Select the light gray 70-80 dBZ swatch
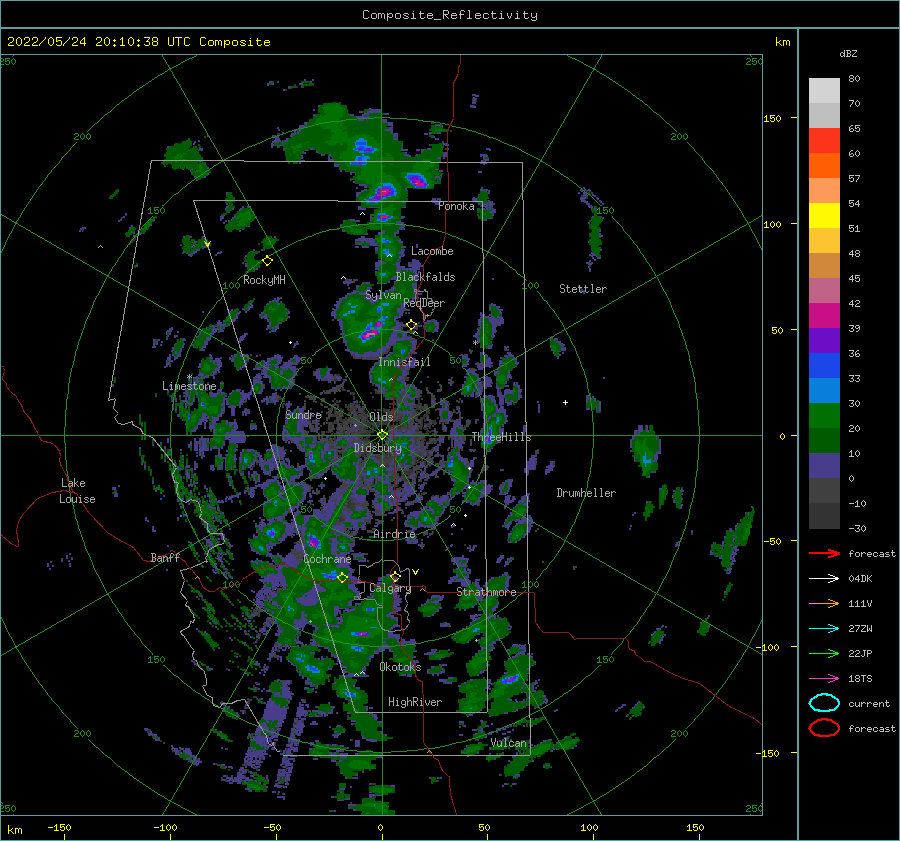The image size is (900, 841). coord(824,91)
